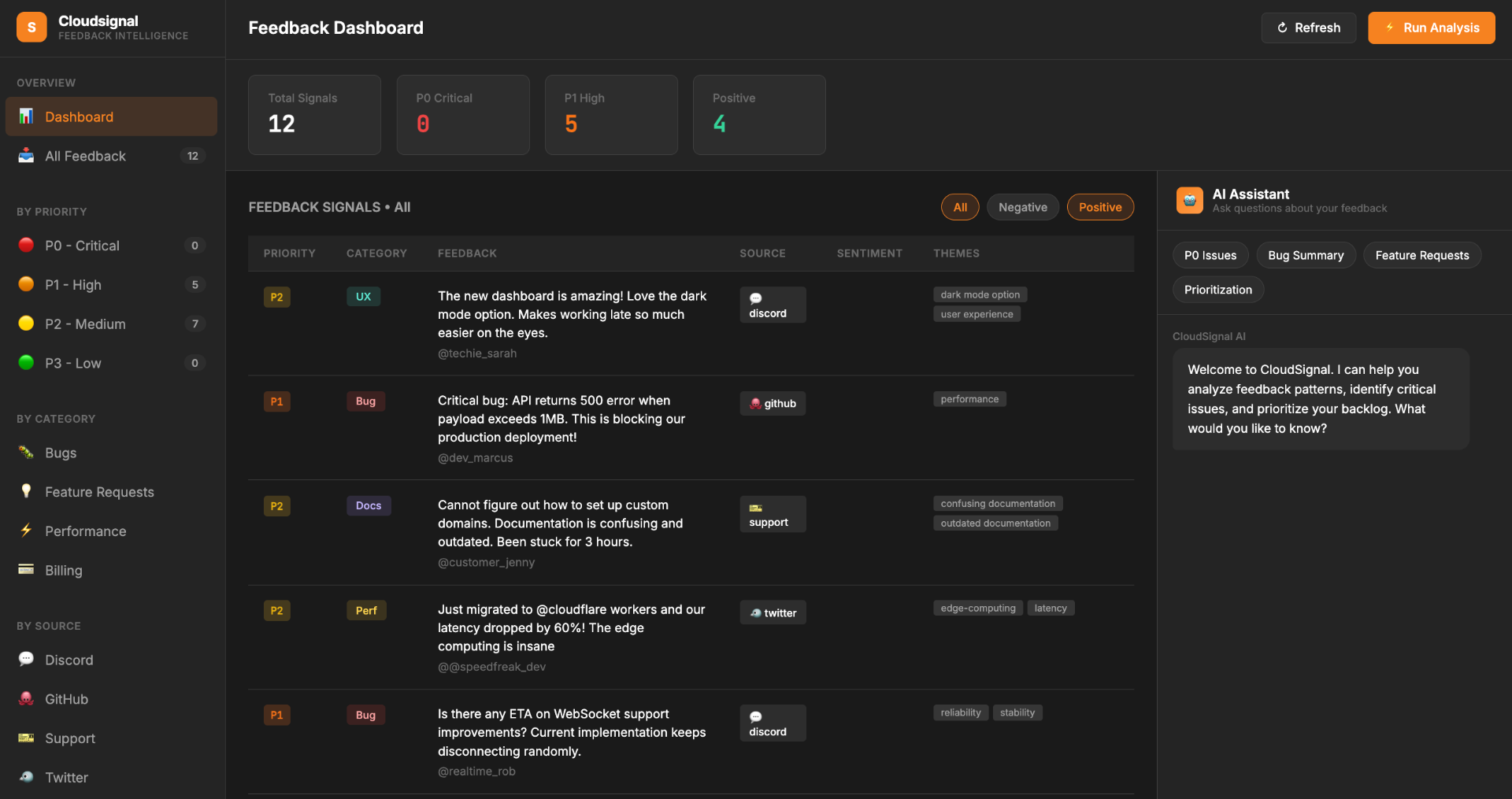
Task: Select the All sentiment filter pill
Action: (960, 207)
